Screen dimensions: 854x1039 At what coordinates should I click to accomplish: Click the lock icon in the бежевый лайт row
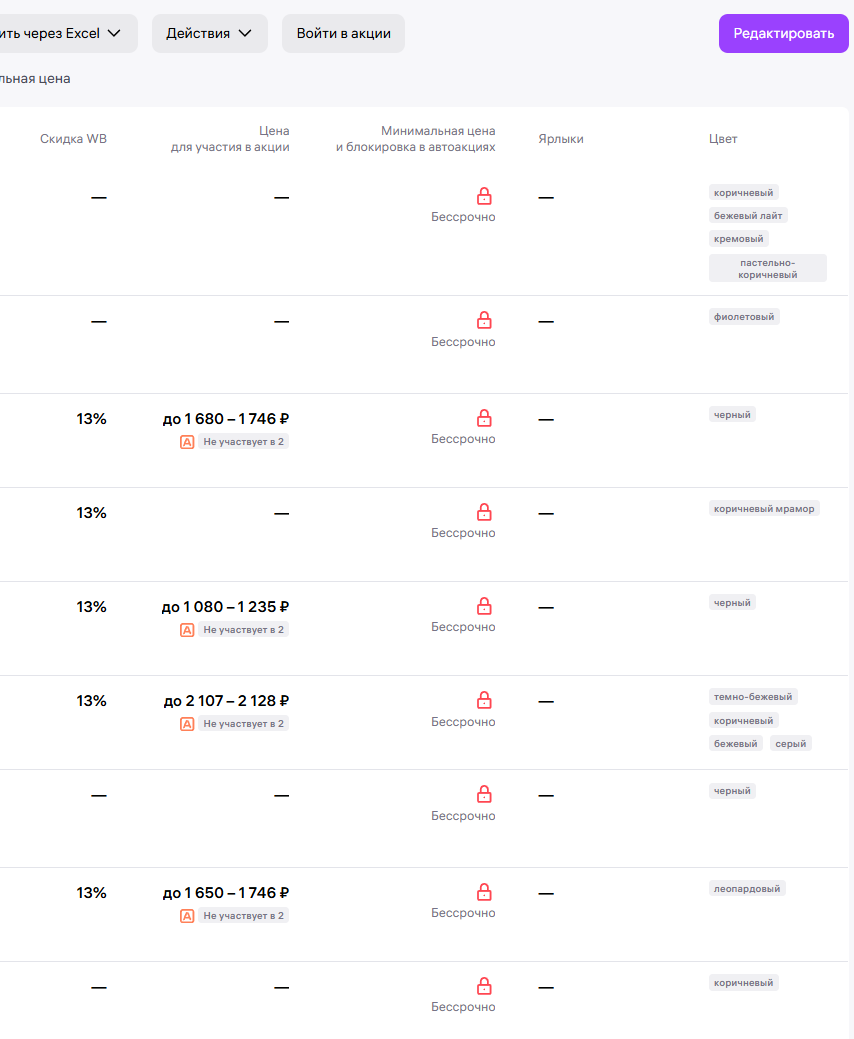[x=484, y=196]
